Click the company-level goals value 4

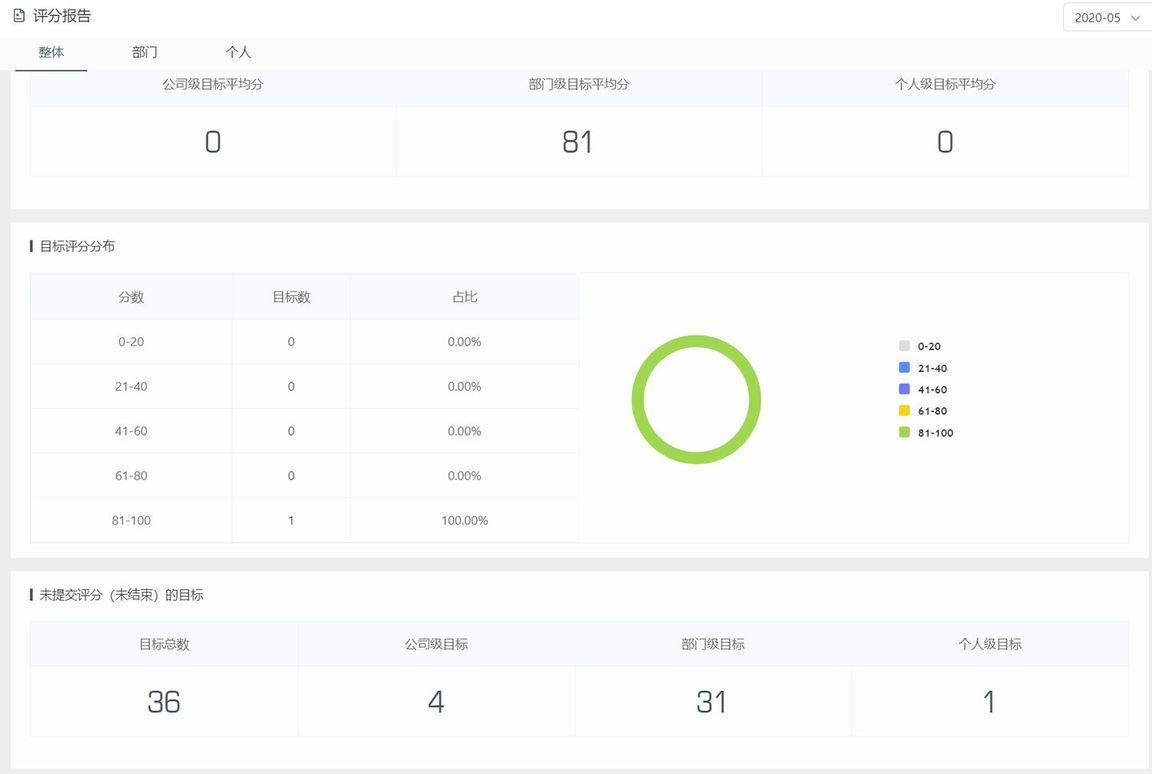pos(436,702)
